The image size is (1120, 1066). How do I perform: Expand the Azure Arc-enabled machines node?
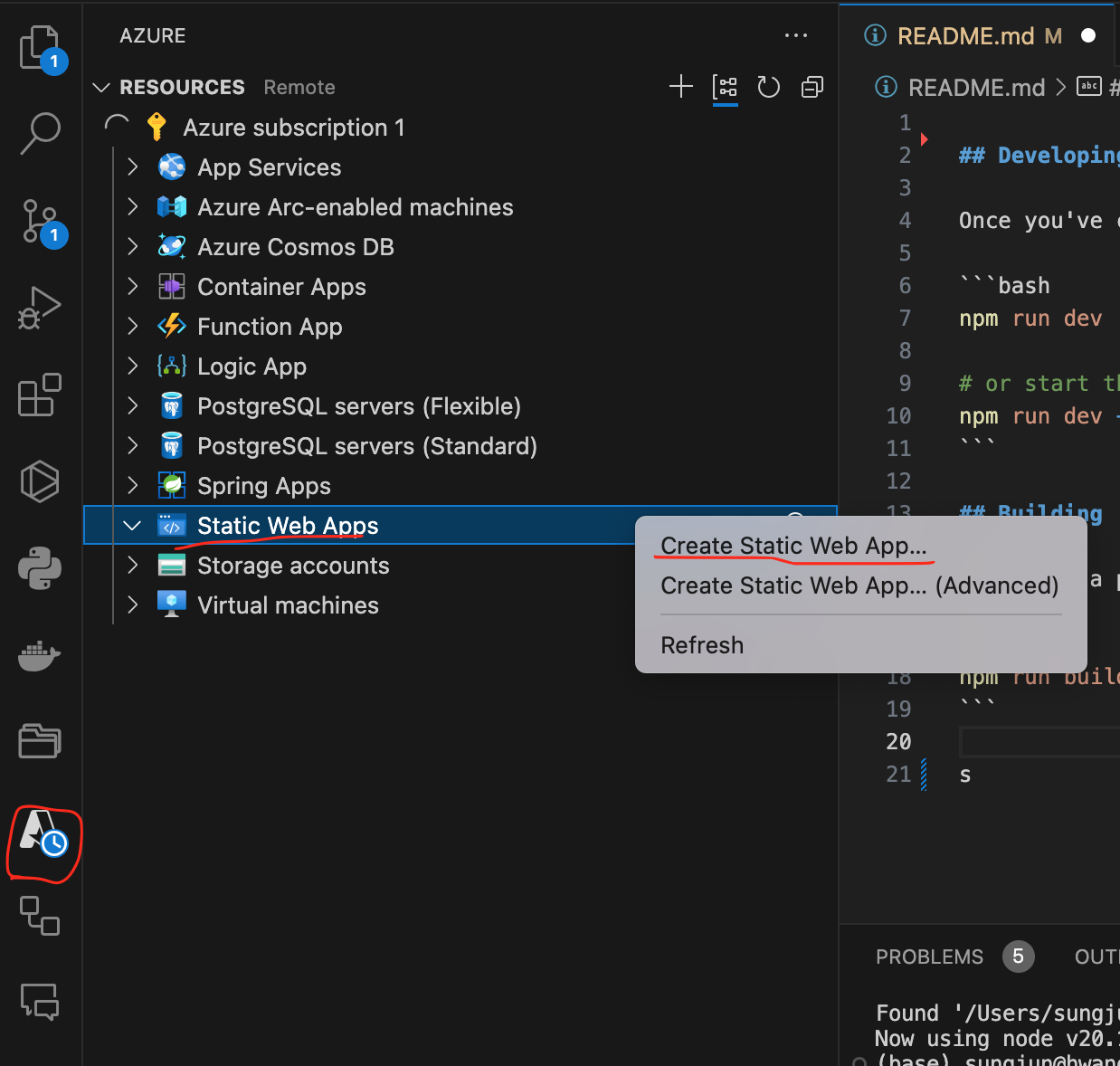tap(133, 206)
